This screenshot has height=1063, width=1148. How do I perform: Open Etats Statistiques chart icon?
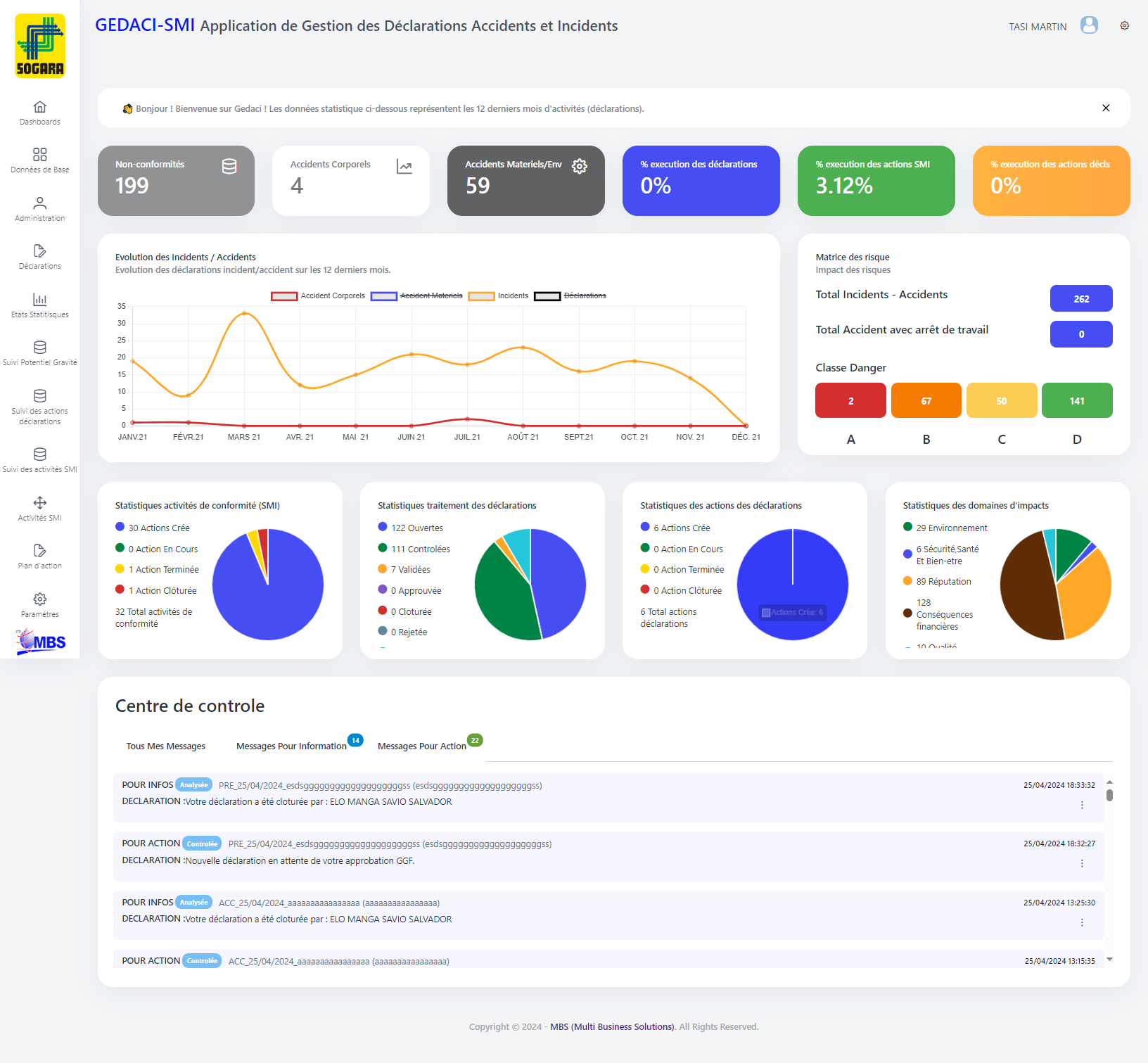(x=40, y=300)
